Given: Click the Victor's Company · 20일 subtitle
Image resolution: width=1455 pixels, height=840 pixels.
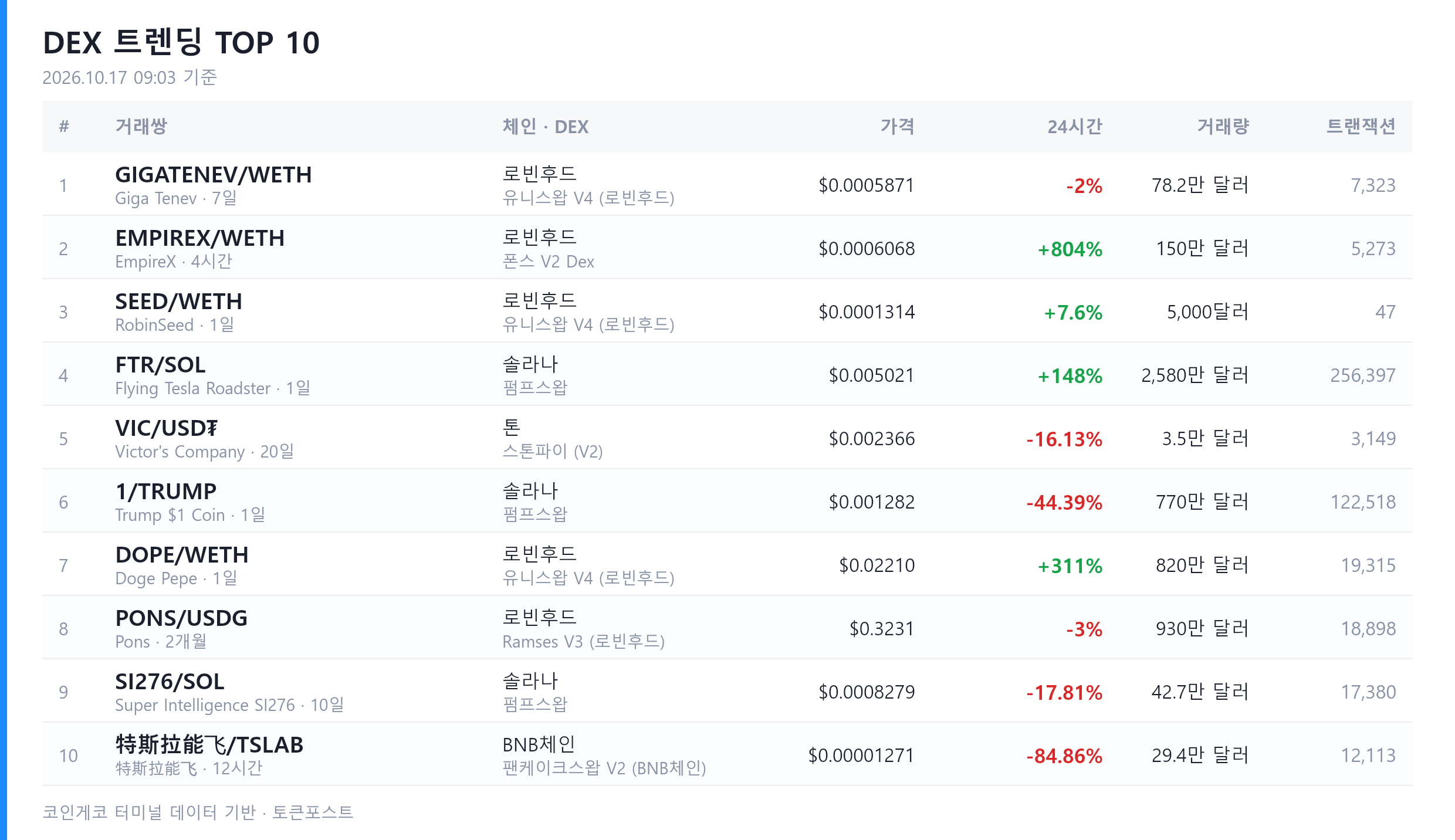Looking at the screenshot, I should [x=204, y=452].
